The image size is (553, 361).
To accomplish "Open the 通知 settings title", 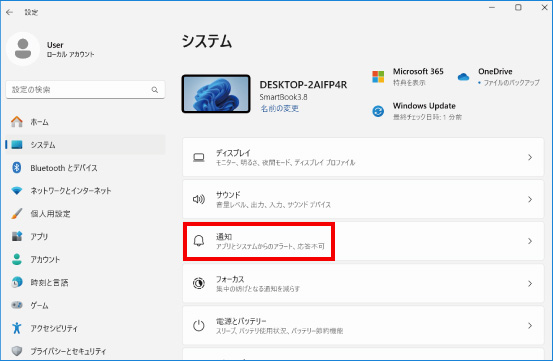I will click(x=224, y=237).
